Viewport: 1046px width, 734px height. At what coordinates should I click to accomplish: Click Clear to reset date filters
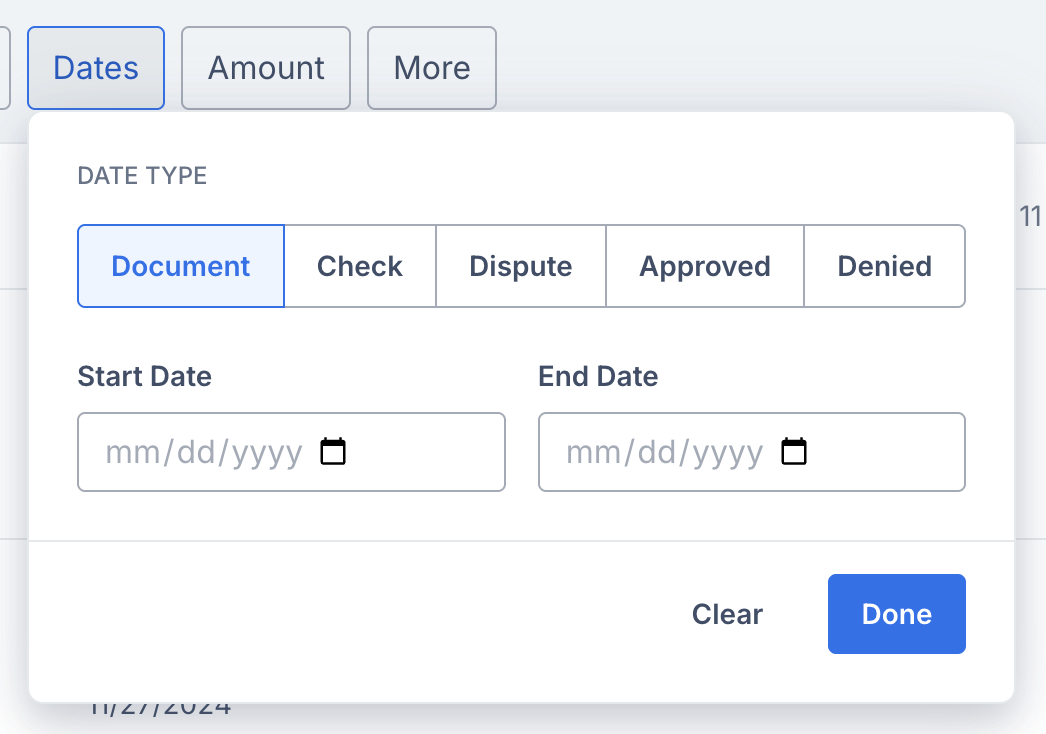(x=727, y=614)
